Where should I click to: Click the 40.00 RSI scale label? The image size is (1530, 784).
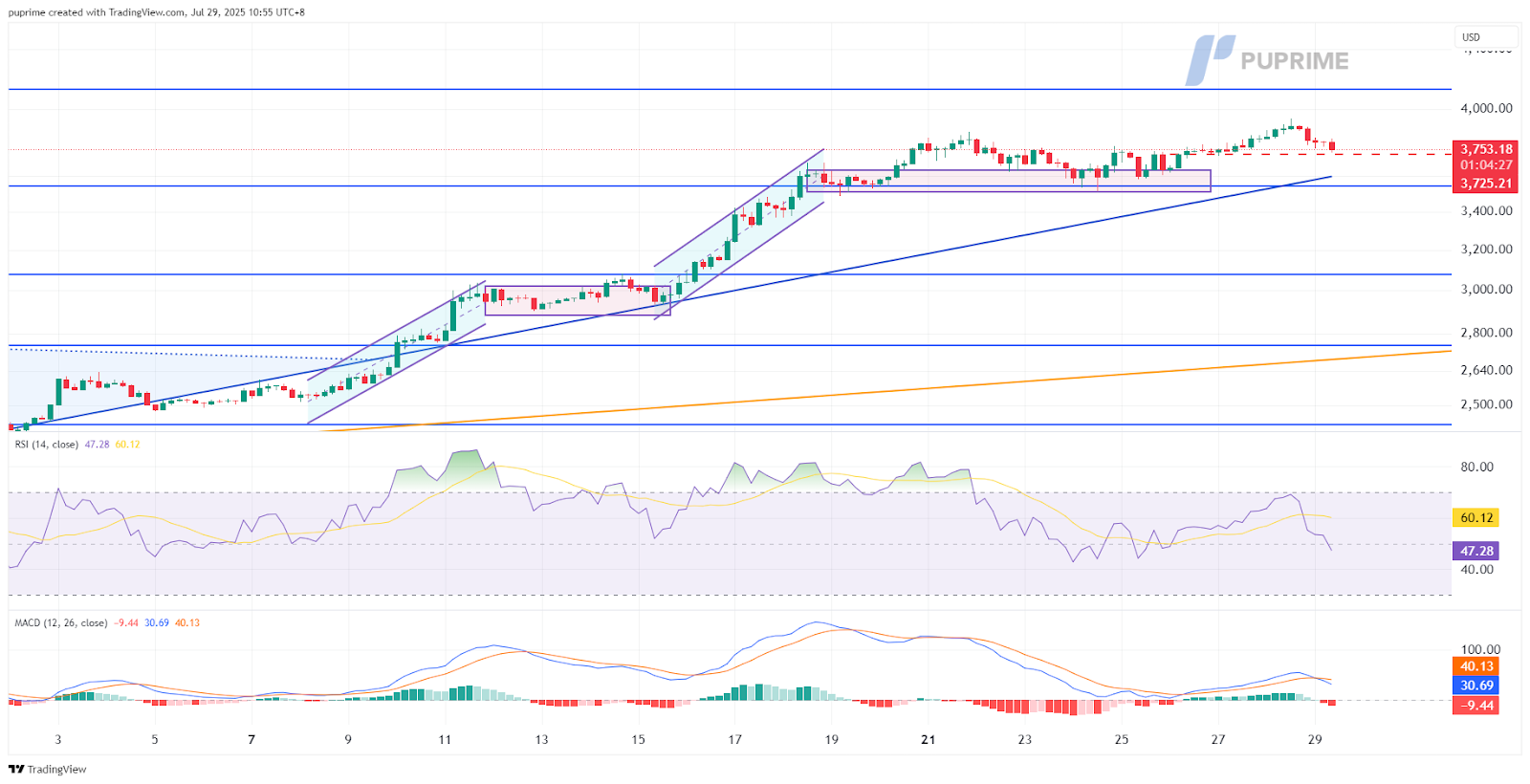pos(1476,569)
